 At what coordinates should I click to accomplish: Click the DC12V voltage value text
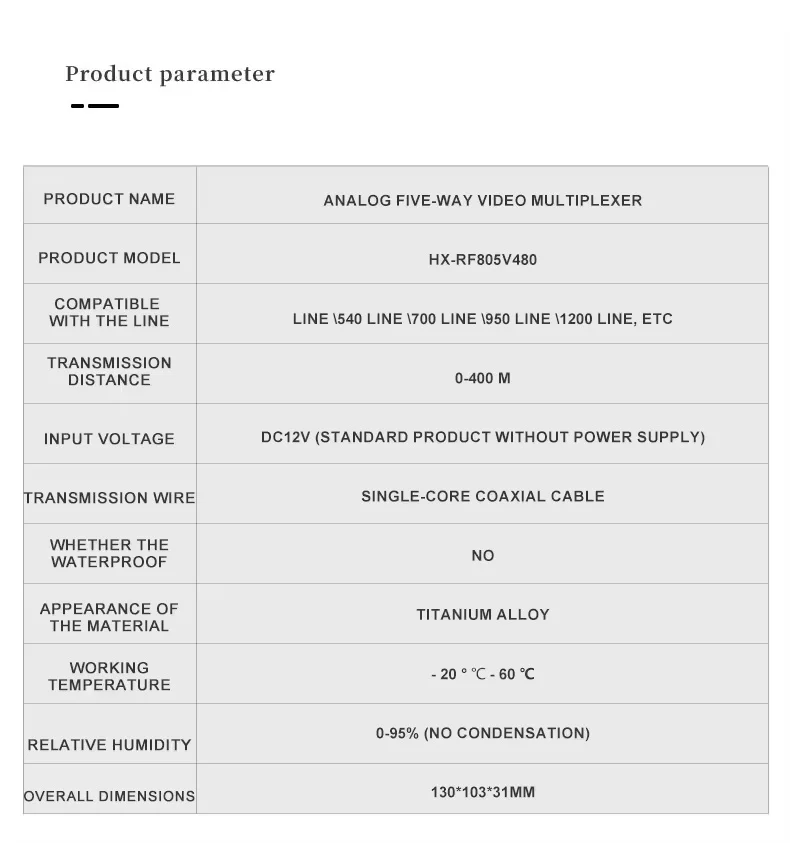[x=482, y=437]
